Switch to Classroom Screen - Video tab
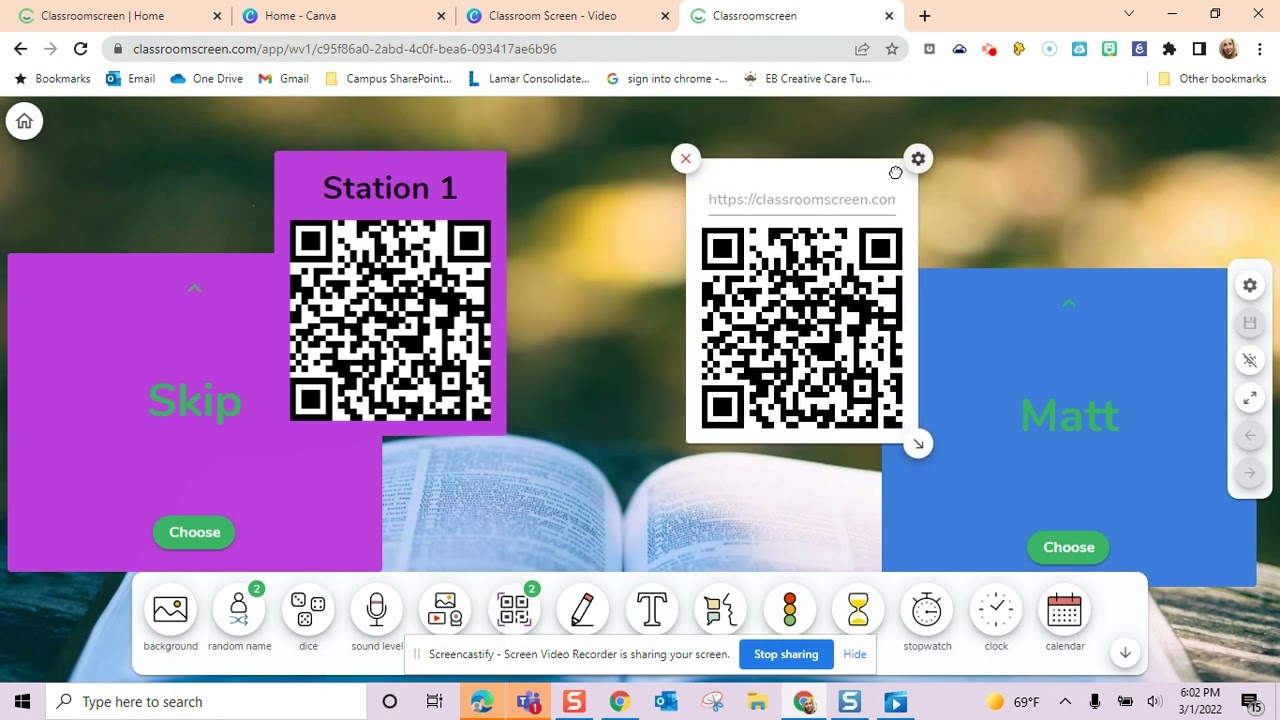Image resolution: width=1280 pixels, height=720 pixels. tap(567, 16)
